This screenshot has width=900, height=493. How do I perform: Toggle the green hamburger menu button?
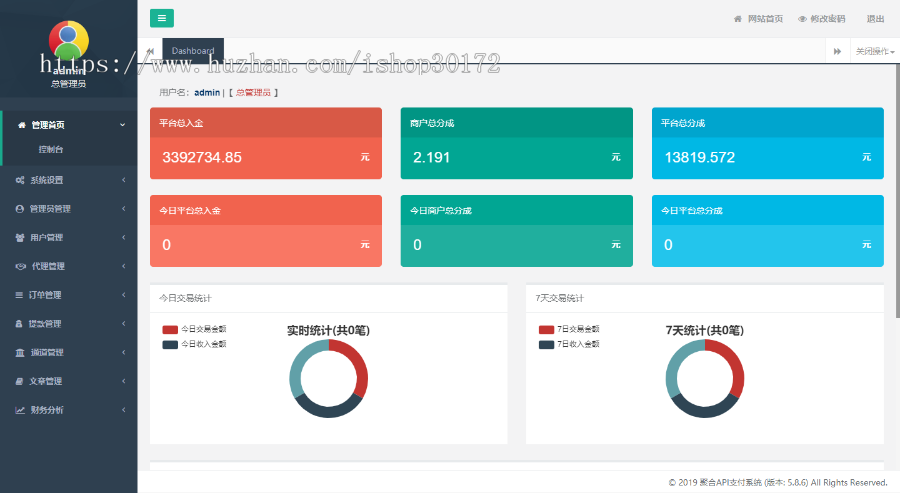162,18
